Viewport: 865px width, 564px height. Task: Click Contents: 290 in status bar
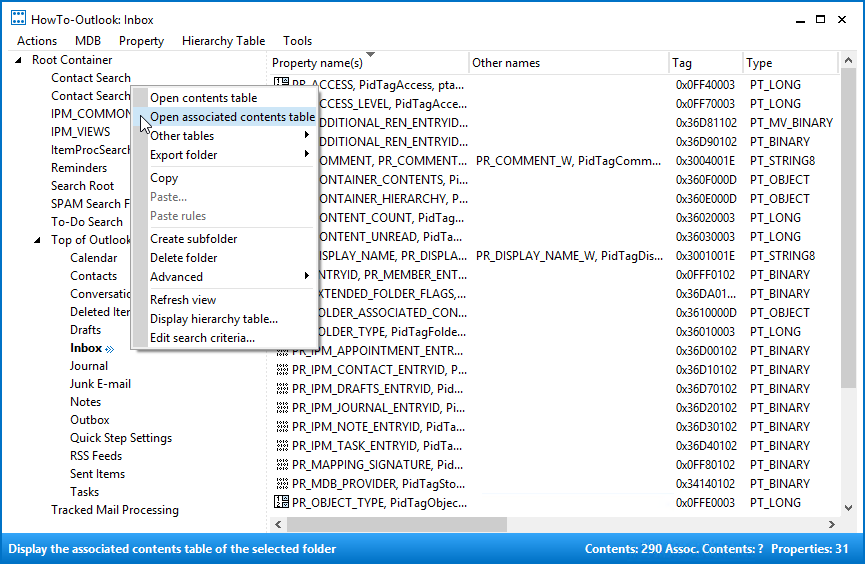click(x=623, y=549)
